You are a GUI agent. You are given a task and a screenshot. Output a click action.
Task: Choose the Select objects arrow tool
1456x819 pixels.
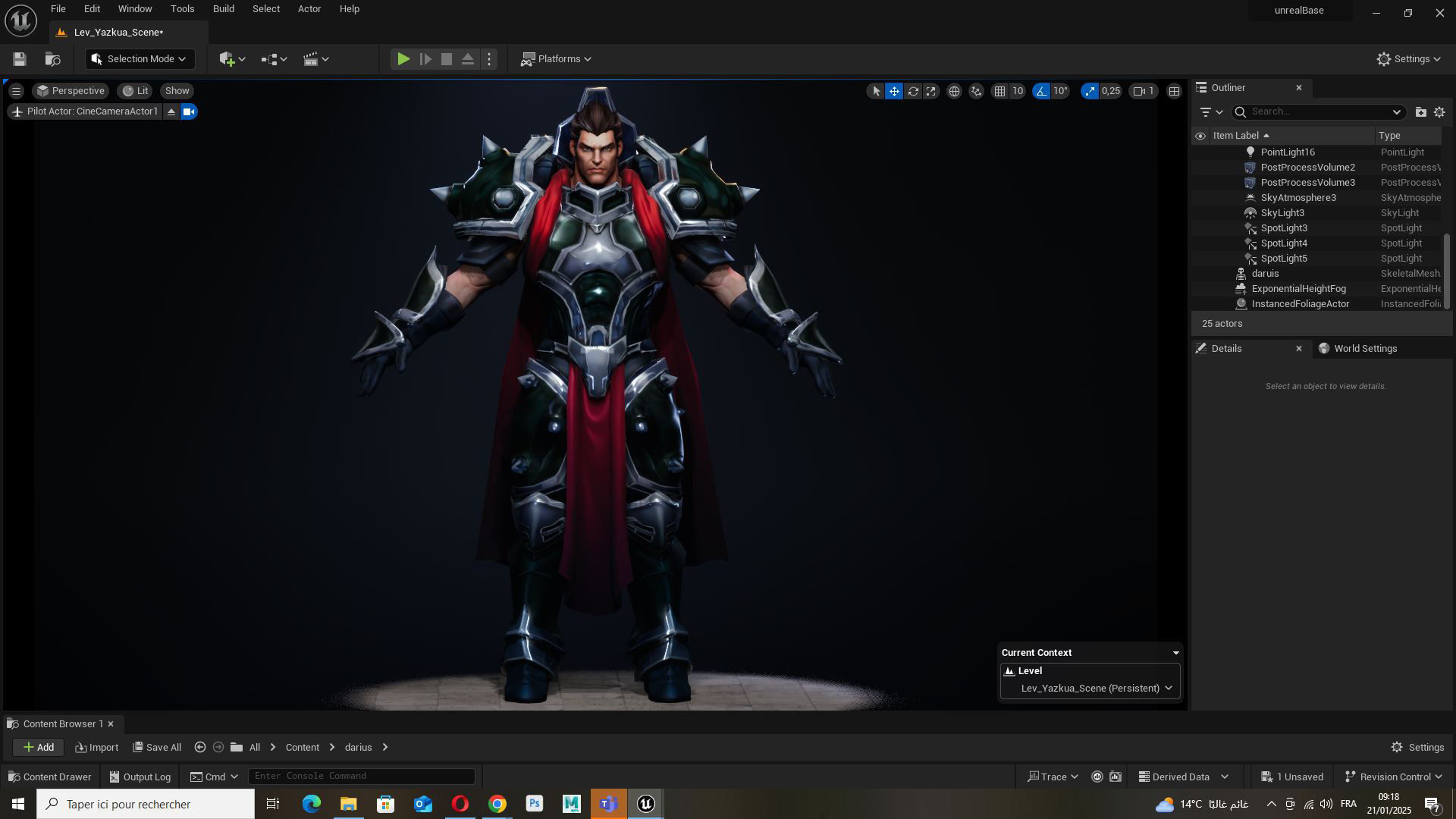click(876, 91)
